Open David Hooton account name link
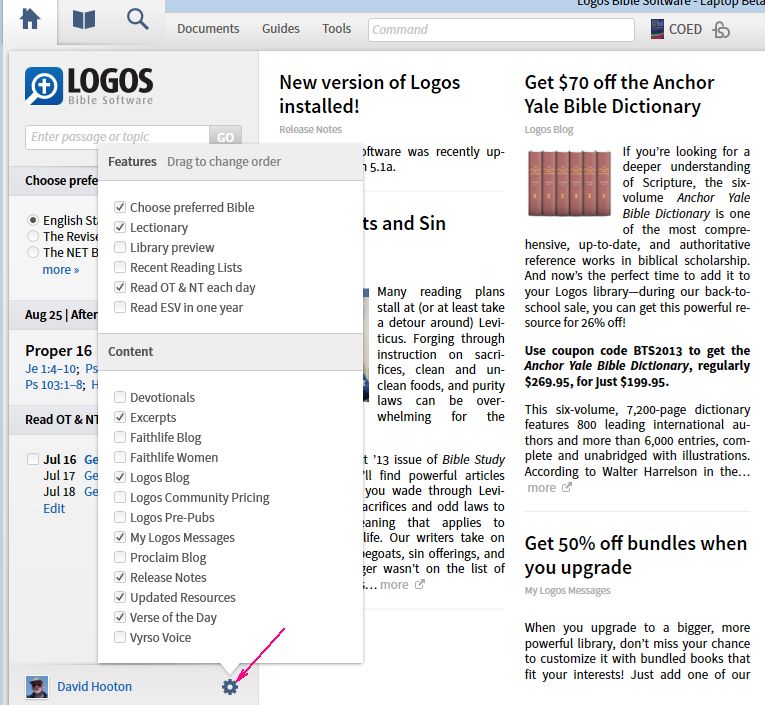The width and height of the screenshot is (765, 705). (x=95, y=686)
